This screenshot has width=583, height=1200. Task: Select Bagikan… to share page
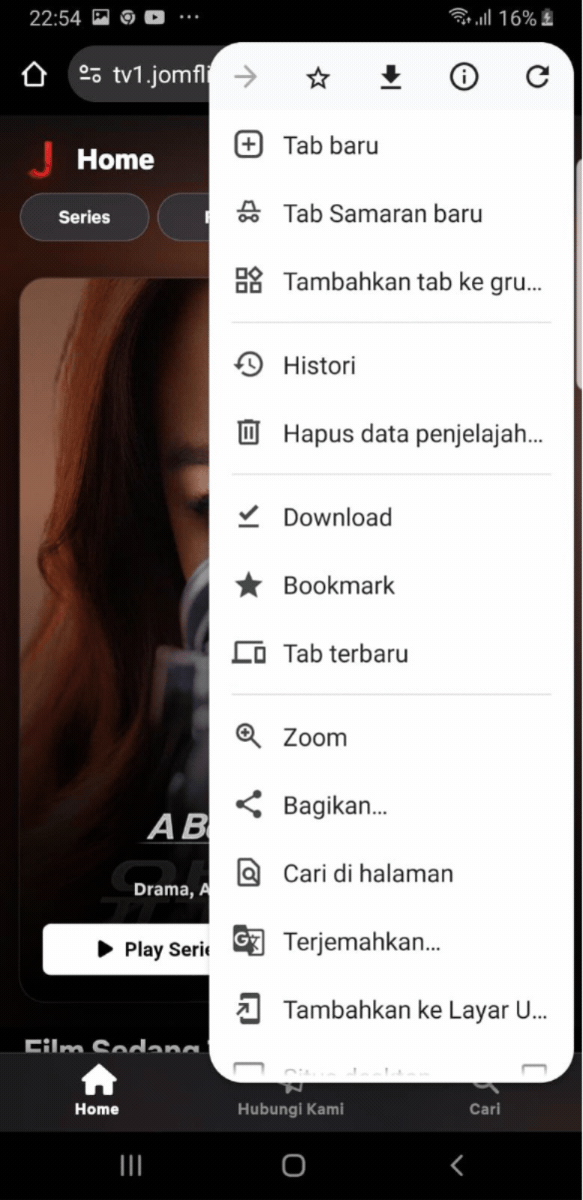[x=392, y=805]
